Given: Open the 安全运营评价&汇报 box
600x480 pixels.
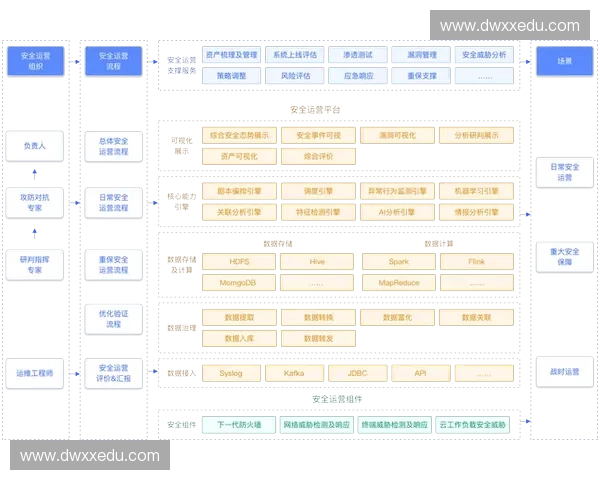Looking at the screenshot, I should pos(113,373).
